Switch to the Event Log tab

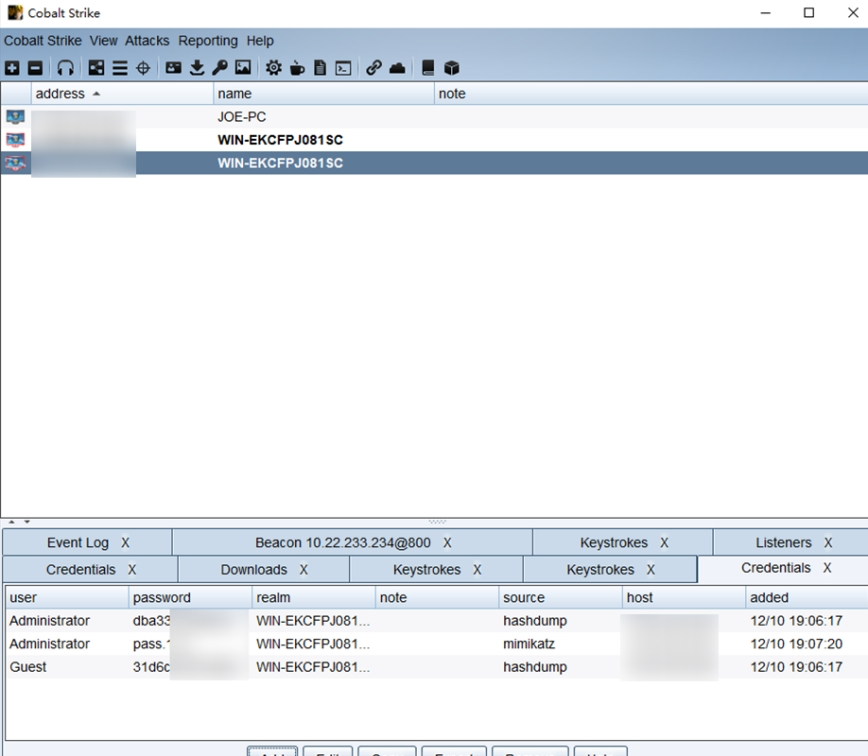tap(75, 542)
